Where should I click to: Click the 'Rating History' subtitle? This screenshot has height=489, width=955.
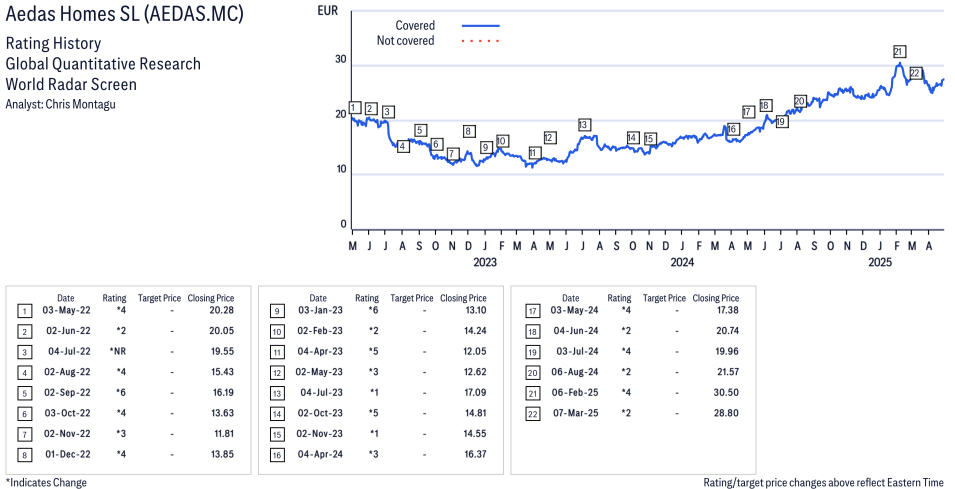(x=54, y=44)
